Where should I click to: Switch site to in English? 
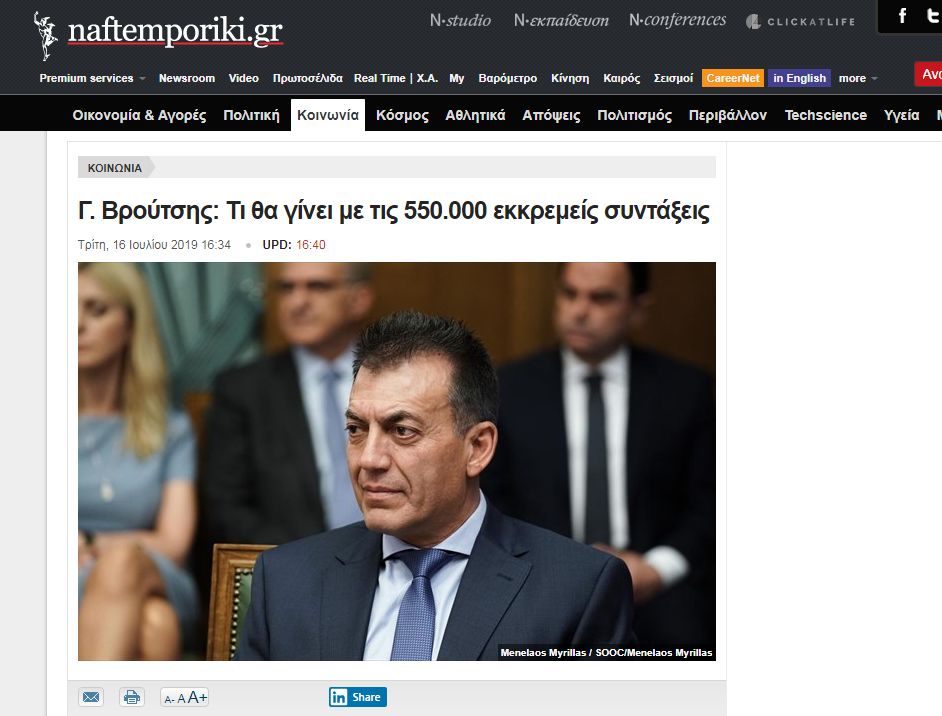pos(799,78)
